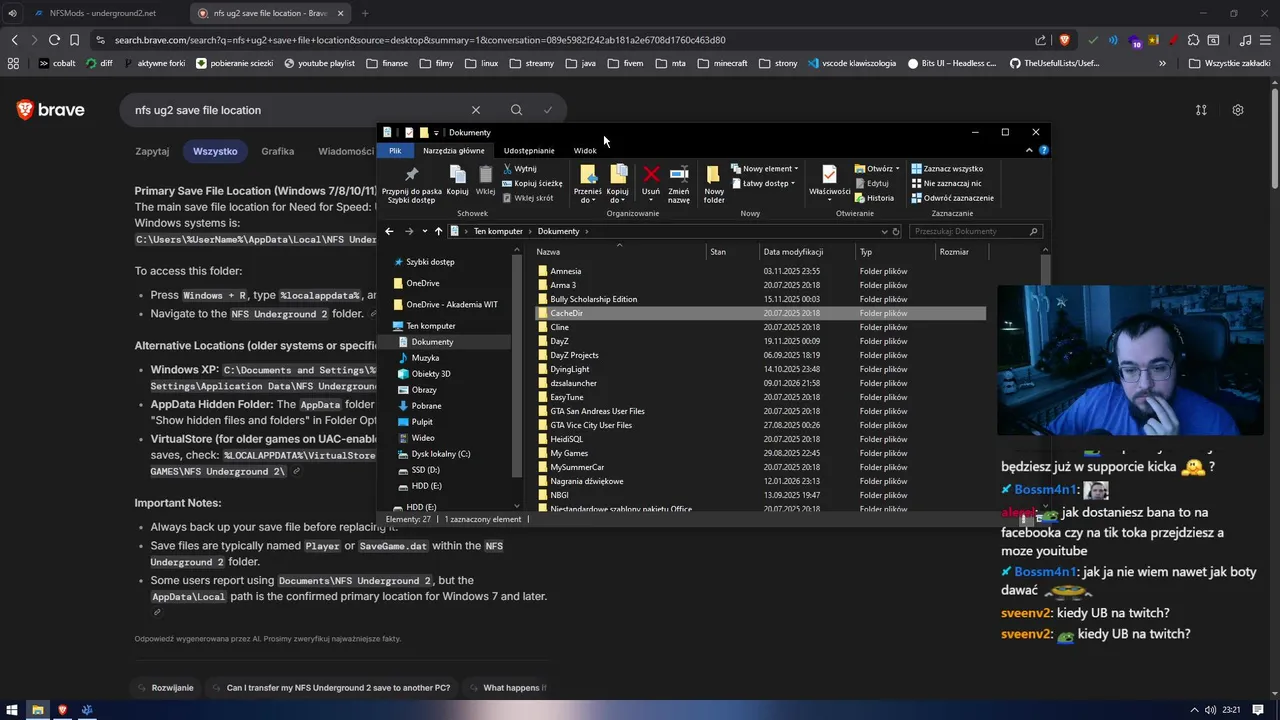The image size is (1280, 720).
Task: Open Brave search settings gear
Action: tap(1238, 110)
